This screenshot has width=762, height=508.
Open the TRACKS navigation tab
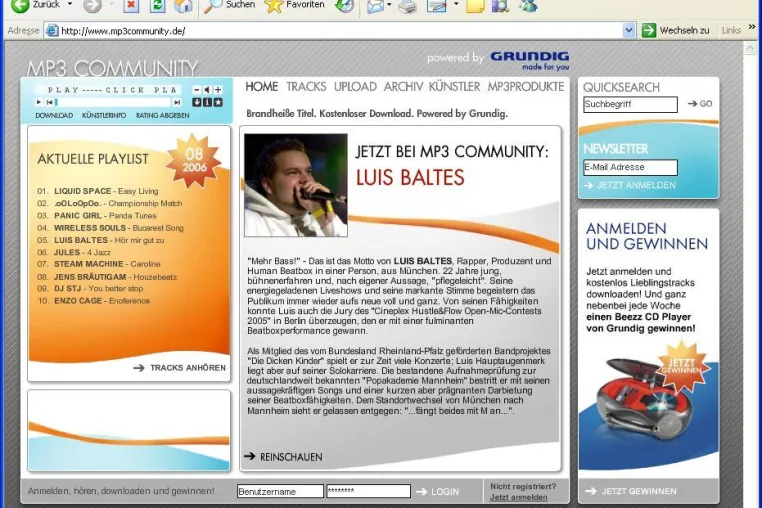pyautogui.click(x=306, y=87)
